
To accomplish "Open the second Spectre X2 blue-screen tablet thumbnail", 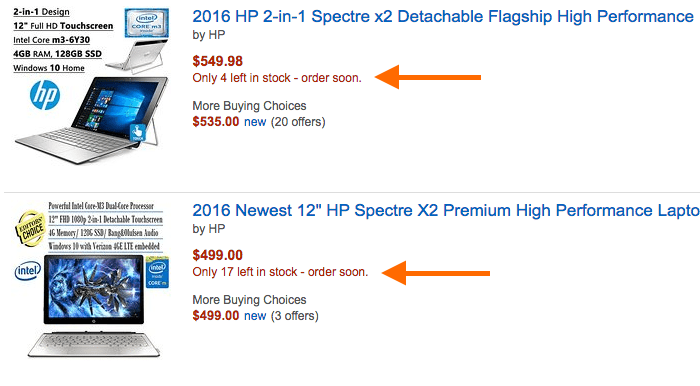I will [92, 279].
